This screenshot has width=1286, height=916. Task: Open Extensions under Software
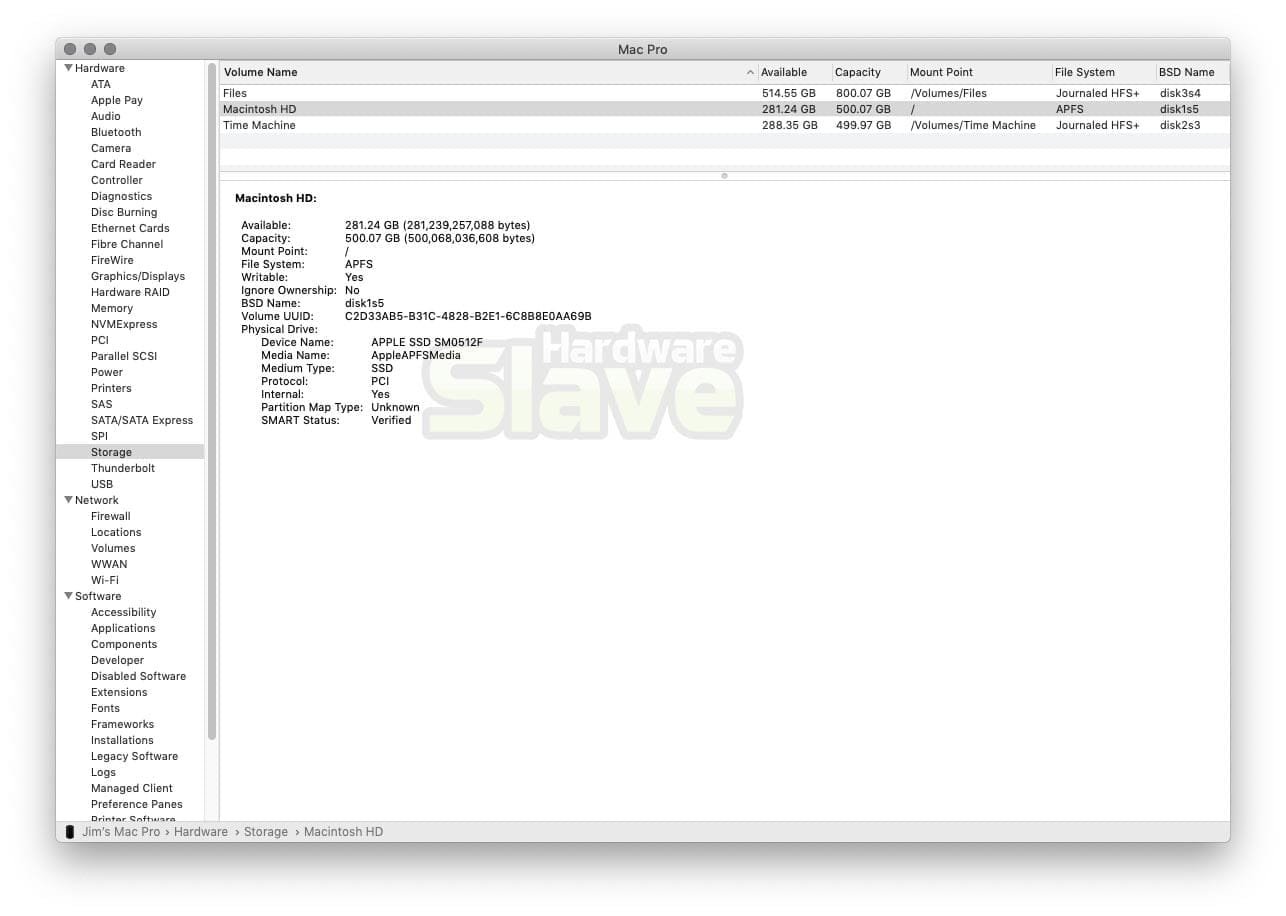pyautogui.click(x=119, y=692)
